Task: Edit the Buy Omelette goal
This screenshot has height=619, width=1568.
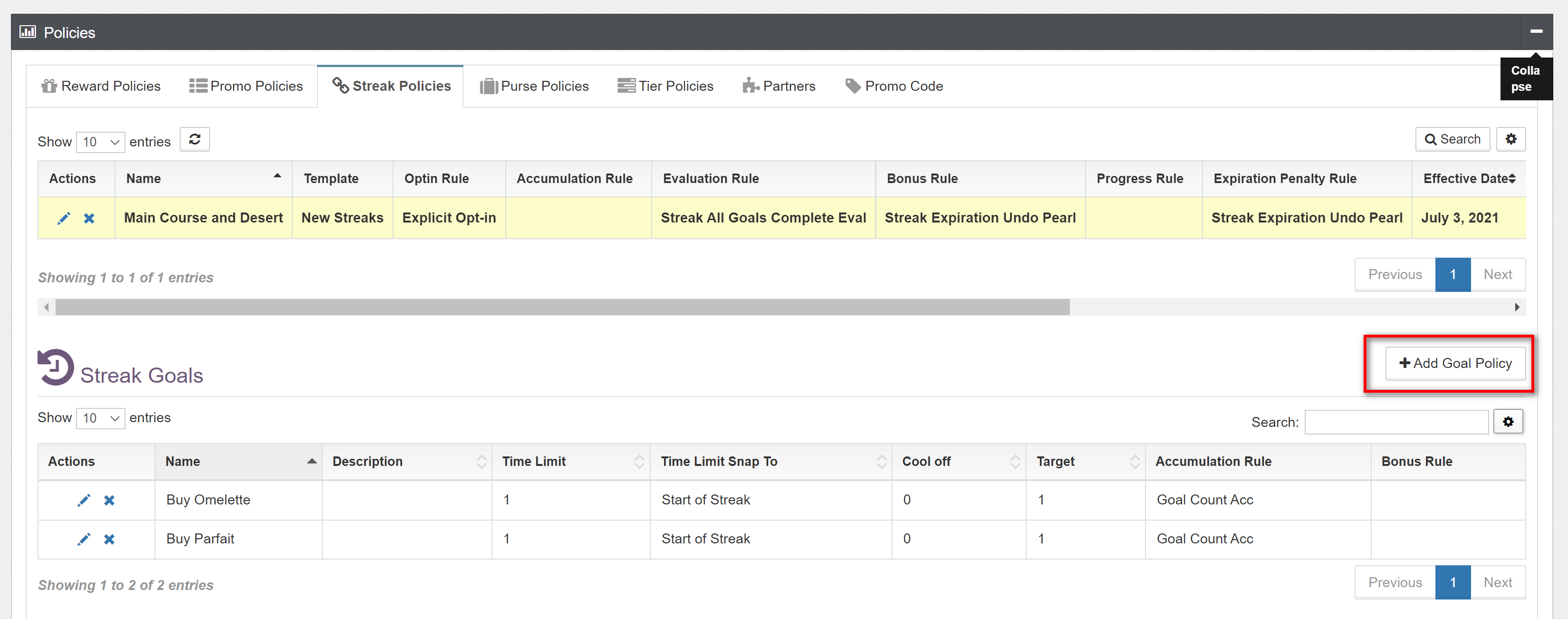Action: (84, 500)
